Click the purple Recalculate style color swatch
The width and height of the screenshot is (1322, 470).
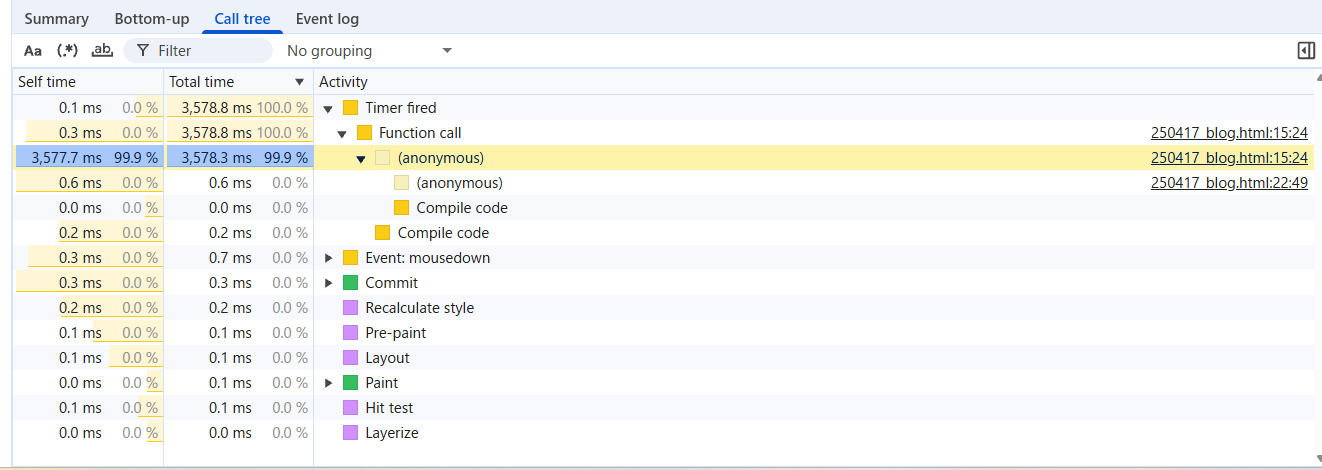tap(350, 308)
